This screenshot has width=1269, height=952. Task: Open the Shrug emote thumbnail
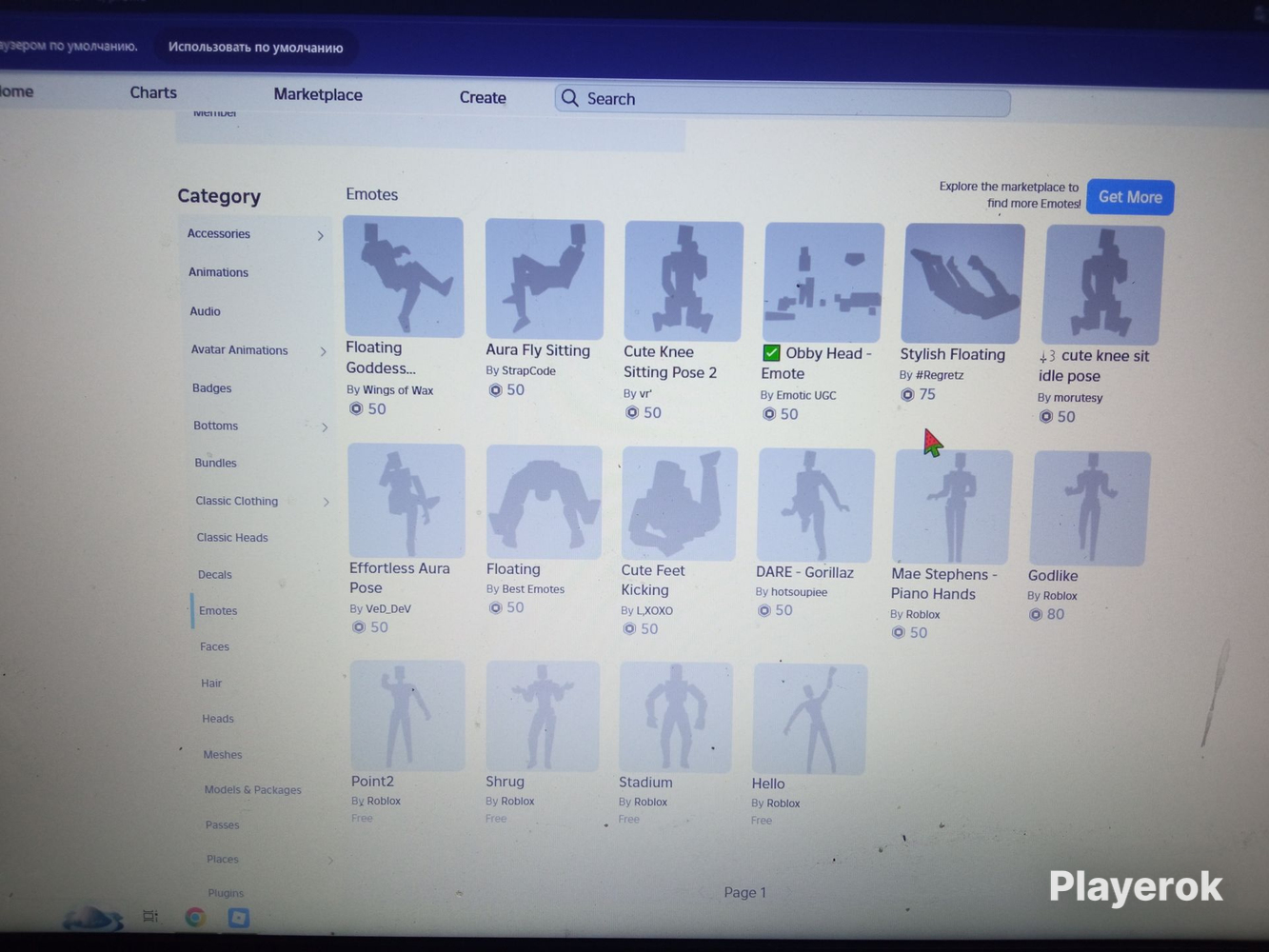click(543, 717)
